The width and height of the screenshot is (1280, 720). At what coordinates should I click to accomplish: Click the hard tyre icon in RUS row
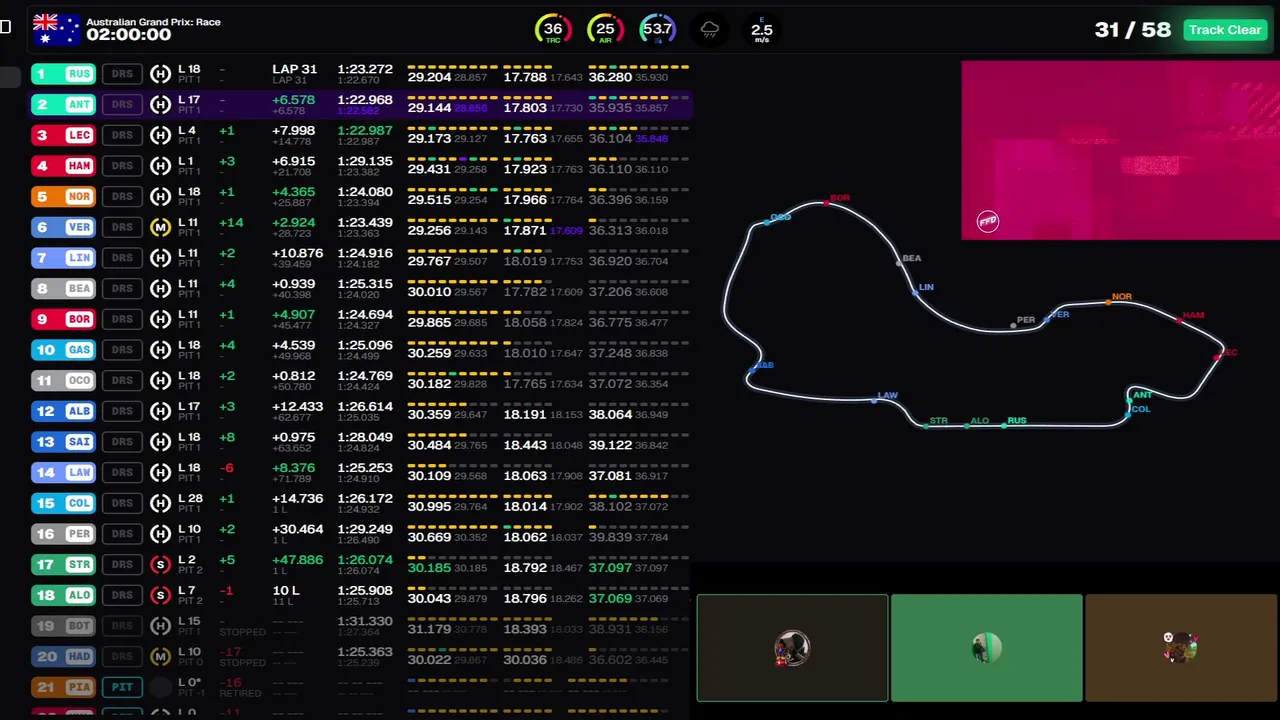pyautogui.click(x=160, y=74)
